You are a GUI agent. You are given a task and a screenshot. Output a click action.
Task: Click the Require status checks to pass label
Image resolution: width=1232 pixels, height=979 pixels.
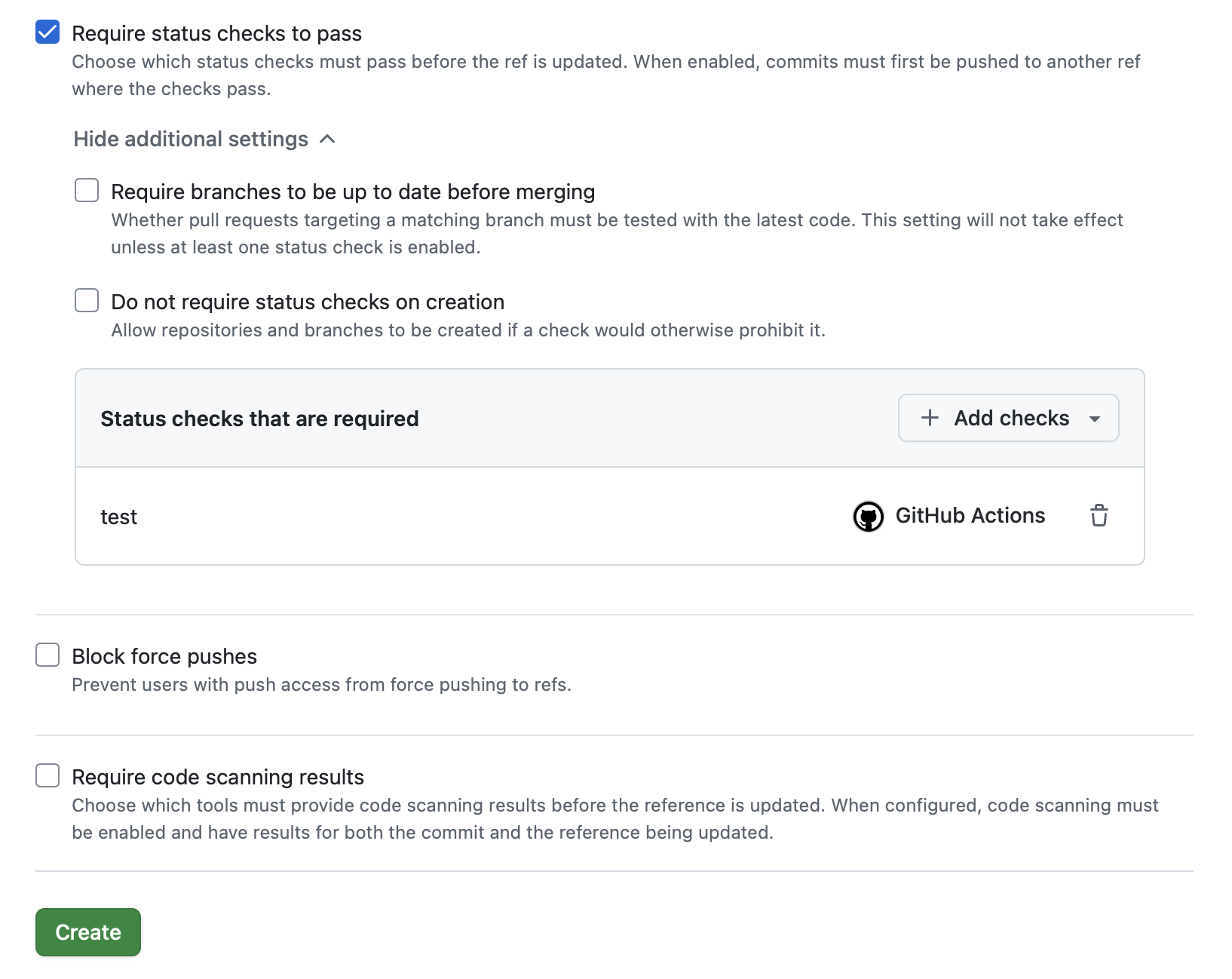pyautogui.click(x=217, y=33)
